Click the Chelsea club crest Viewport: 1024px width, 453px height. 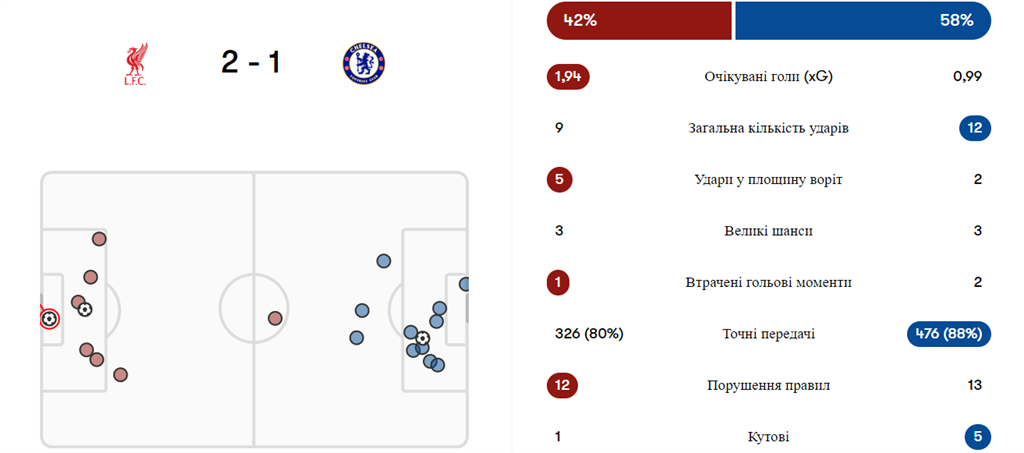pyautogui.click(x=362, y=62)
